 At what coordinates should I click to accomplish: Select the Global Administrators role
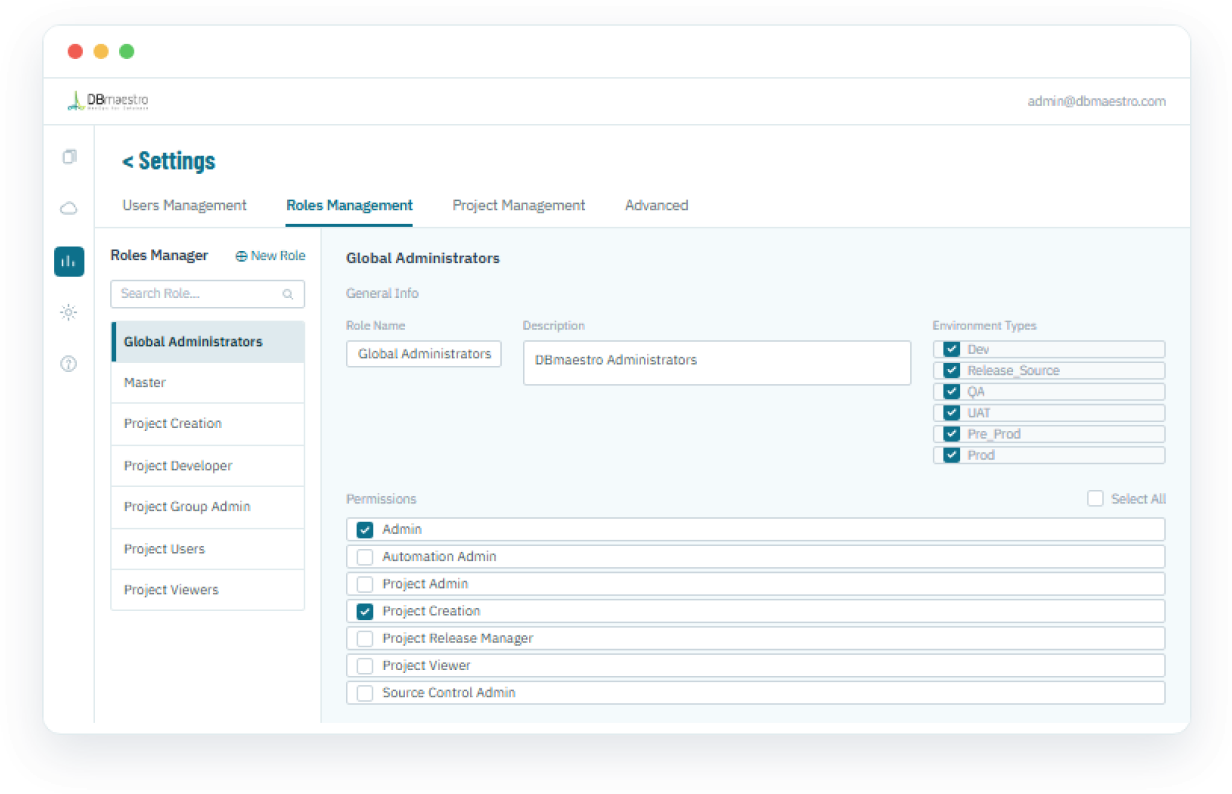click(x=208, y=342)
